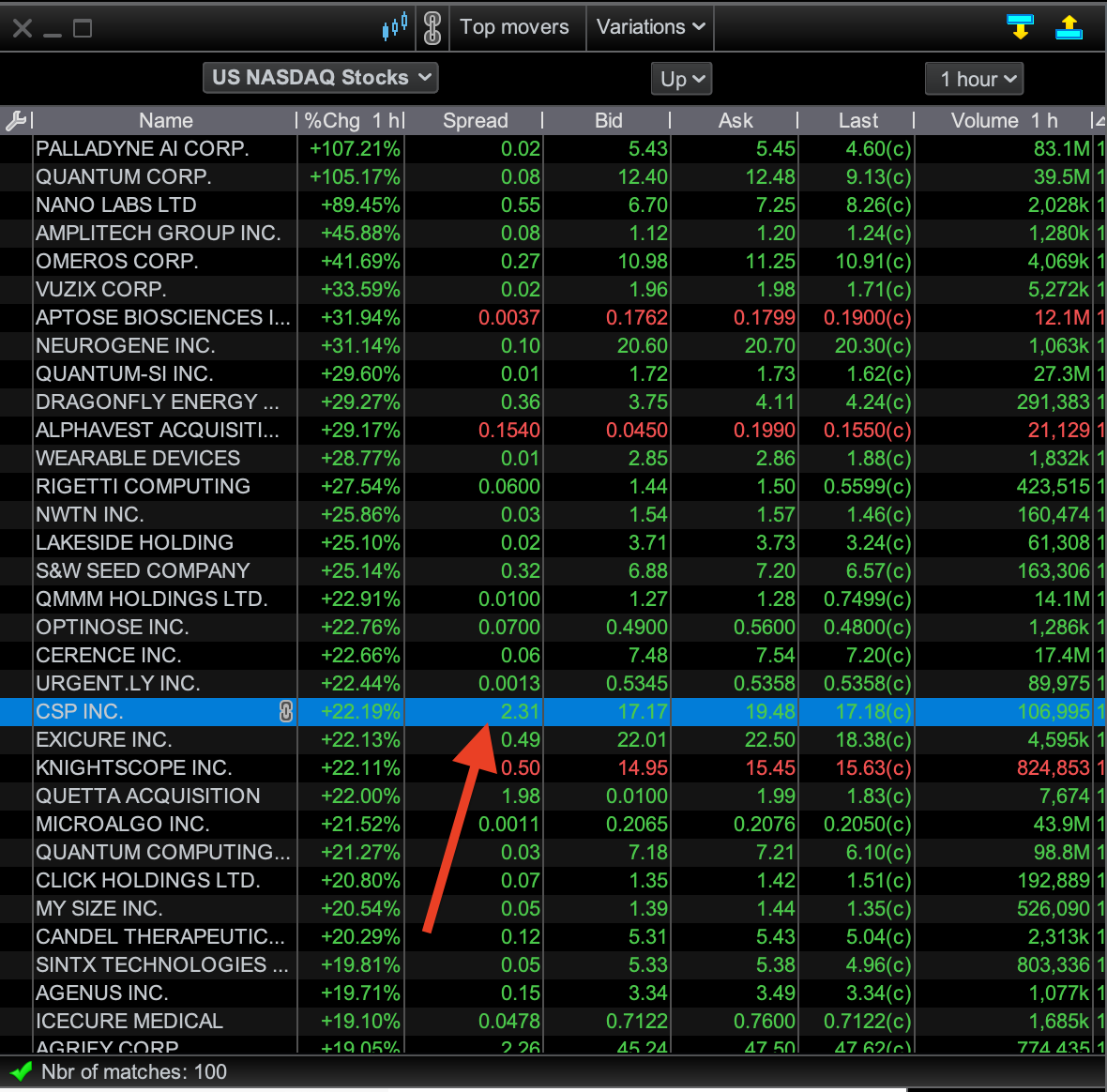This screenshot has height=1092, width=1107.
Task: Sort by the Bid column header
Action: [607, 121]
